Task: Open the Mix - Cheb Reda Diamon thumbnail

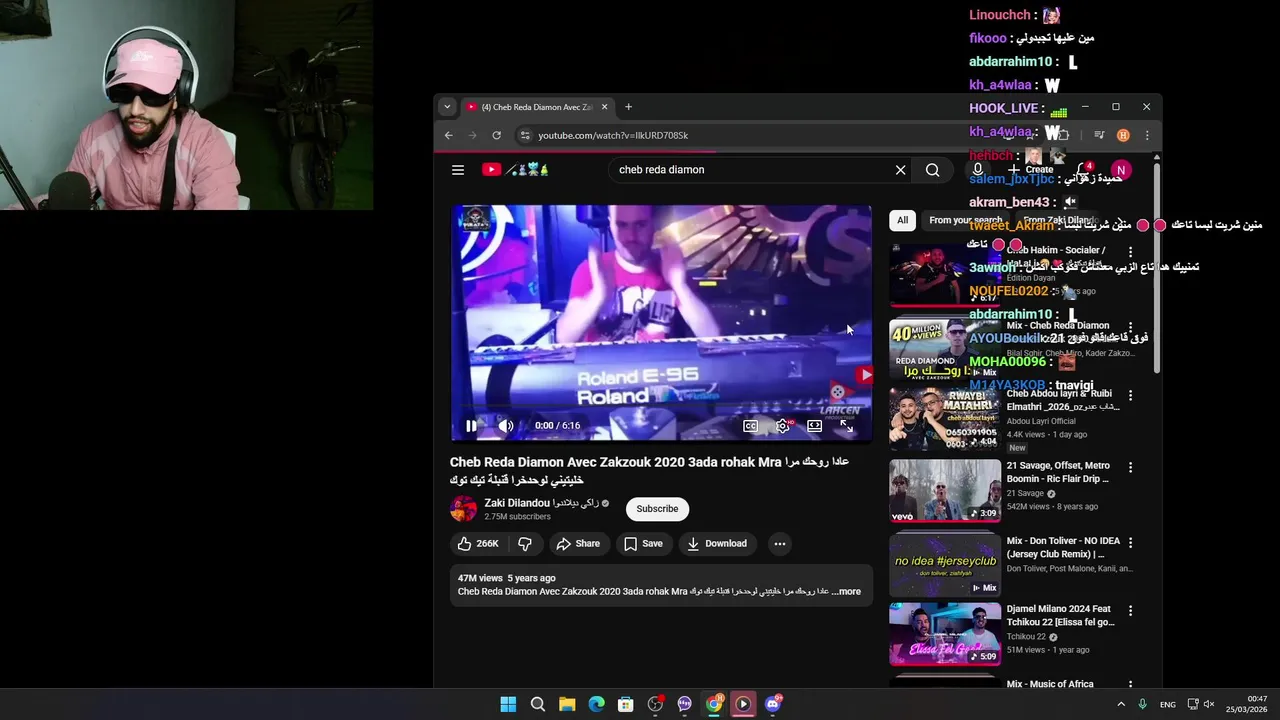Action: pyautogui.click(x=945, y=350)
